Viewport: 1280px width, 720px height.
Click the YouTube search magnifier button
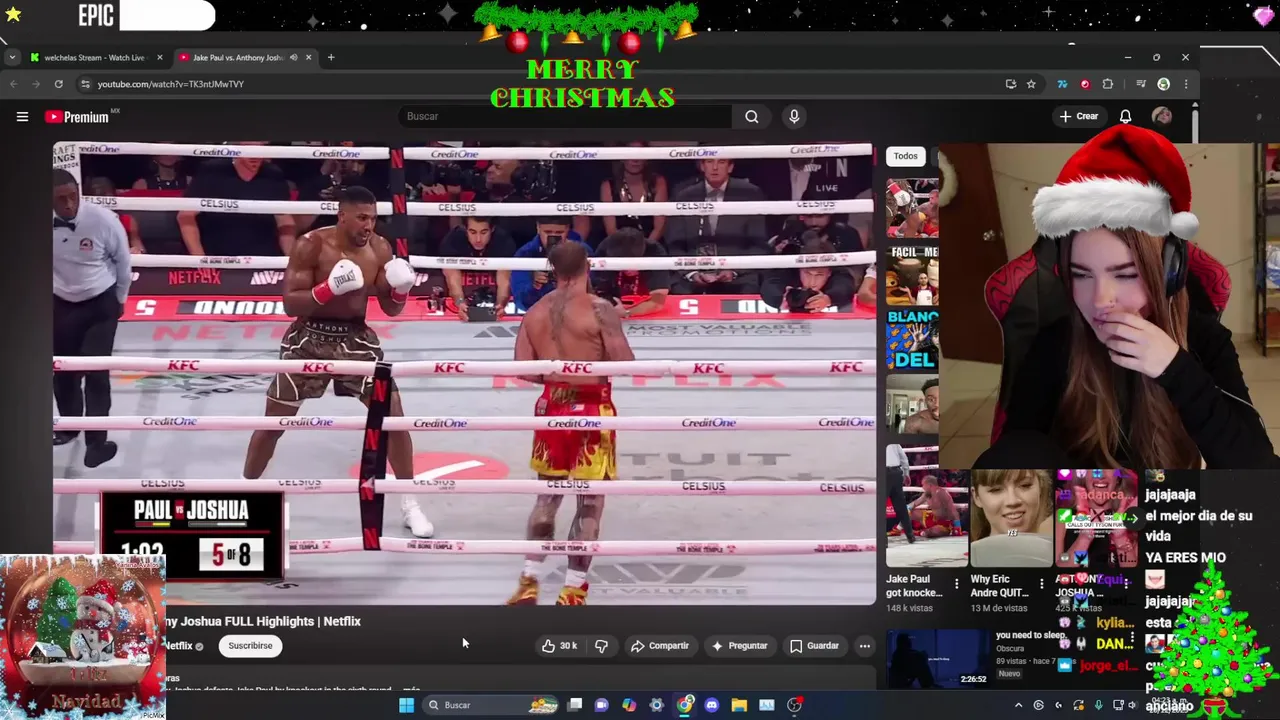751,116
